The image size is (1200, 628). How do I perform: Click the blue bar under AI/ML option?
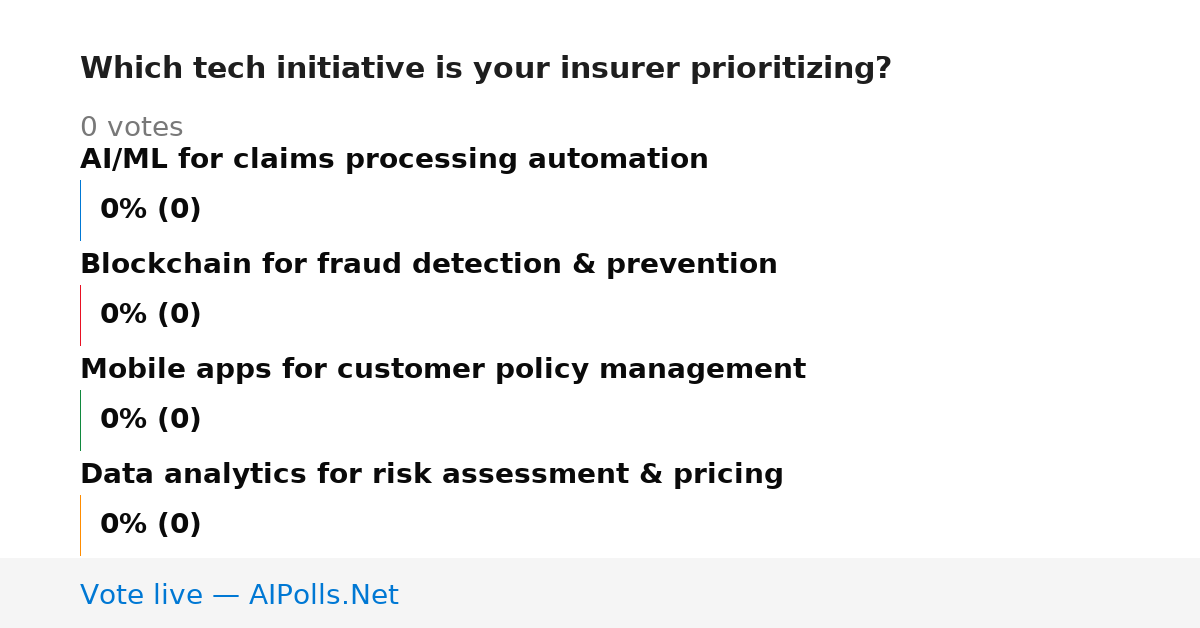pos(80,210)
